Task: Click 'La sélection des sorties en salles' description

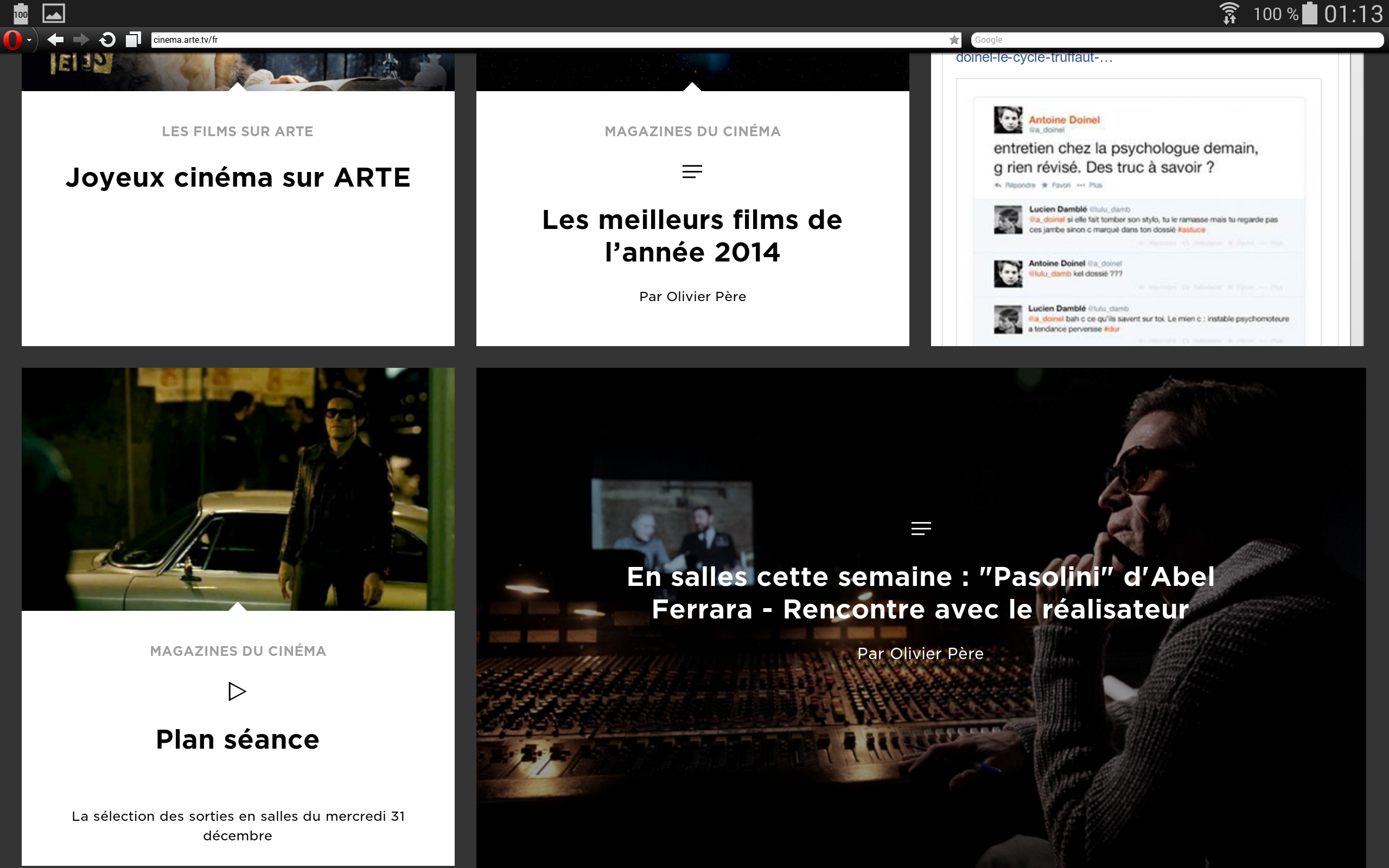Action: (238, 826)
